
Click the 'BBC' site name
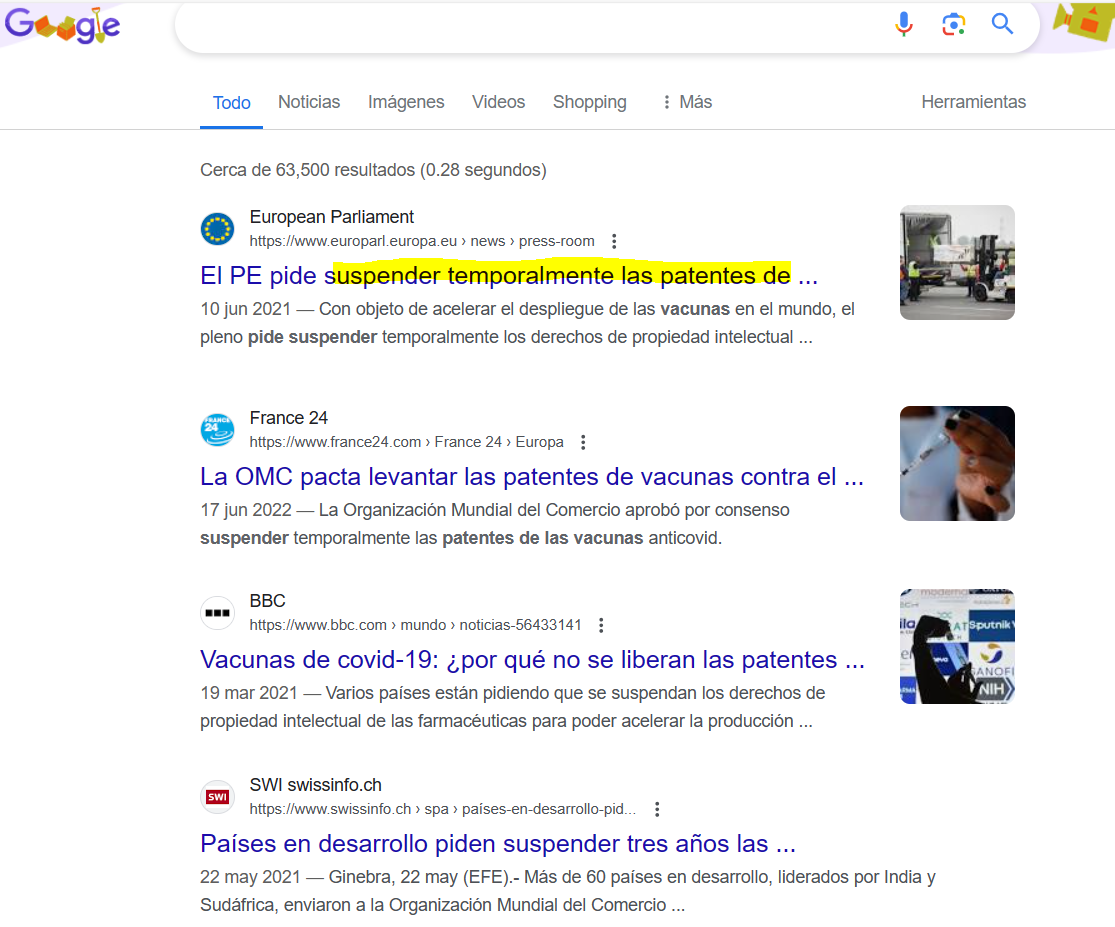(267, 601)
